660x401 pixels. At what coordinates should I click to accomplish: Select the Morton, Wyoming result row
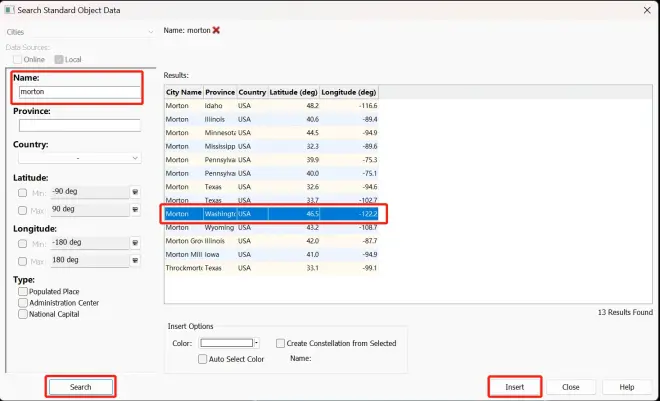click(x=271, y=227)
